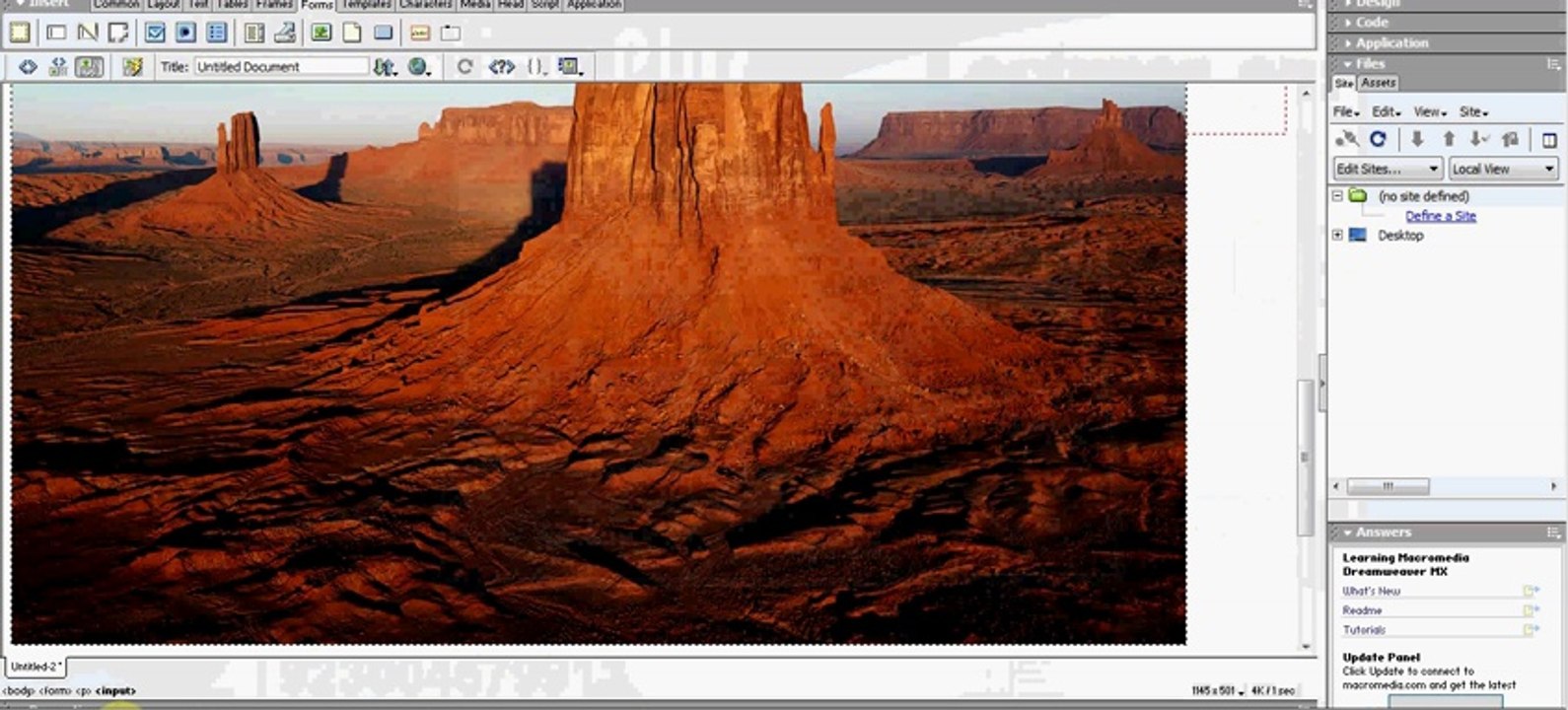Refresh Design View with circular arrow
This screenshot has width=1568, height=710.
coord(464,67)
